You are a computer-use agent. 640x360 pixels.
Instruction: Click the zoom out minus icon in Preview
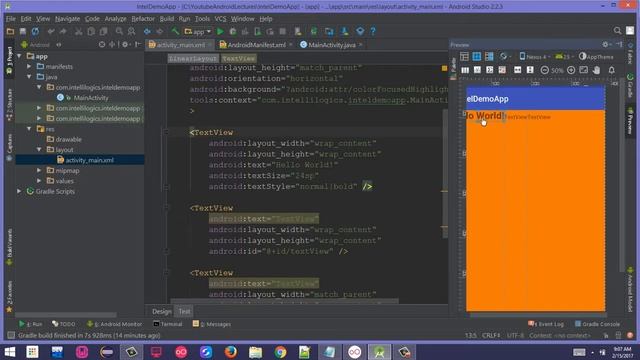tap(544, 70)
